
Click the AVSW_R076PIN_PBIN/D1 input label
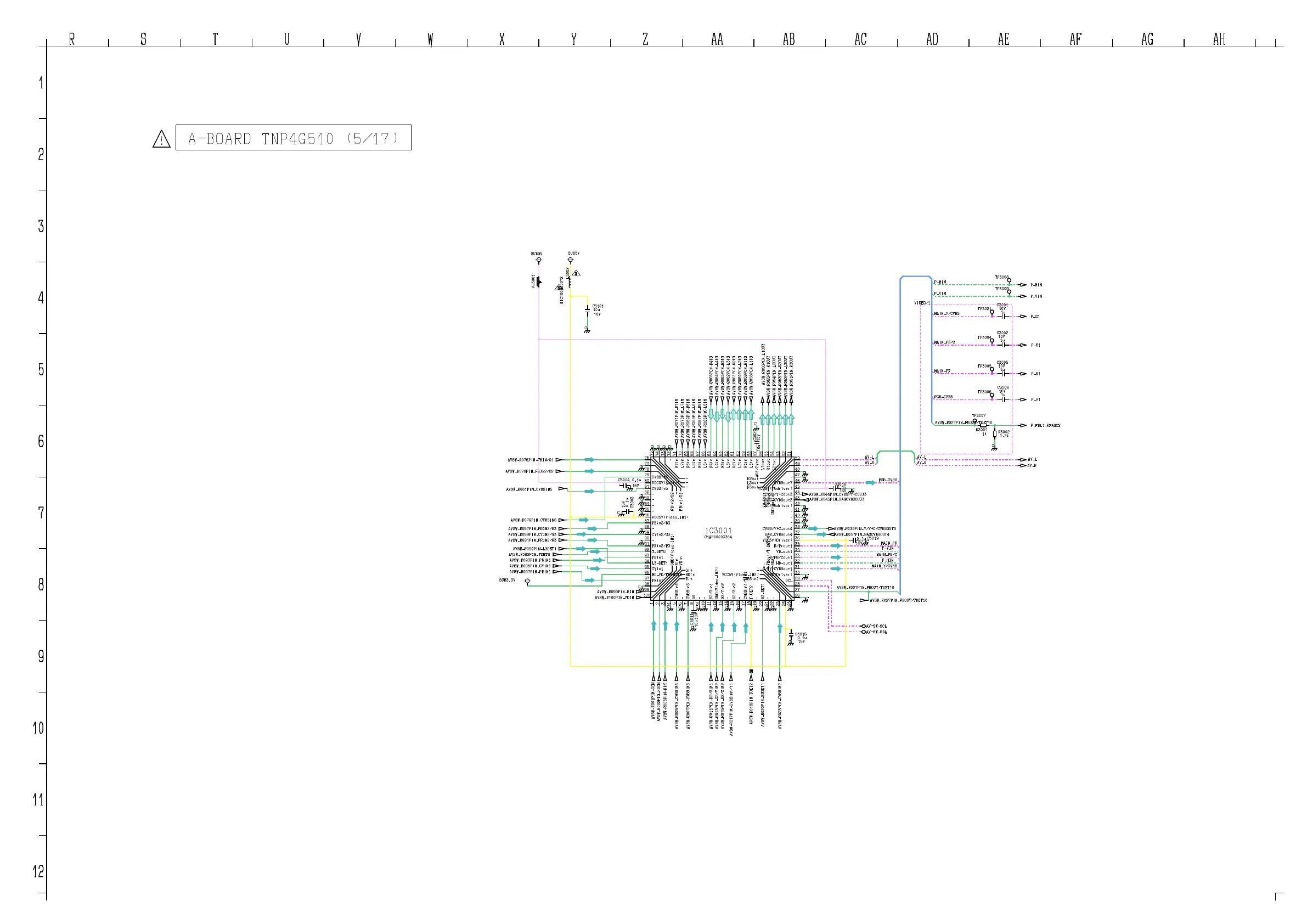[530, 460]
